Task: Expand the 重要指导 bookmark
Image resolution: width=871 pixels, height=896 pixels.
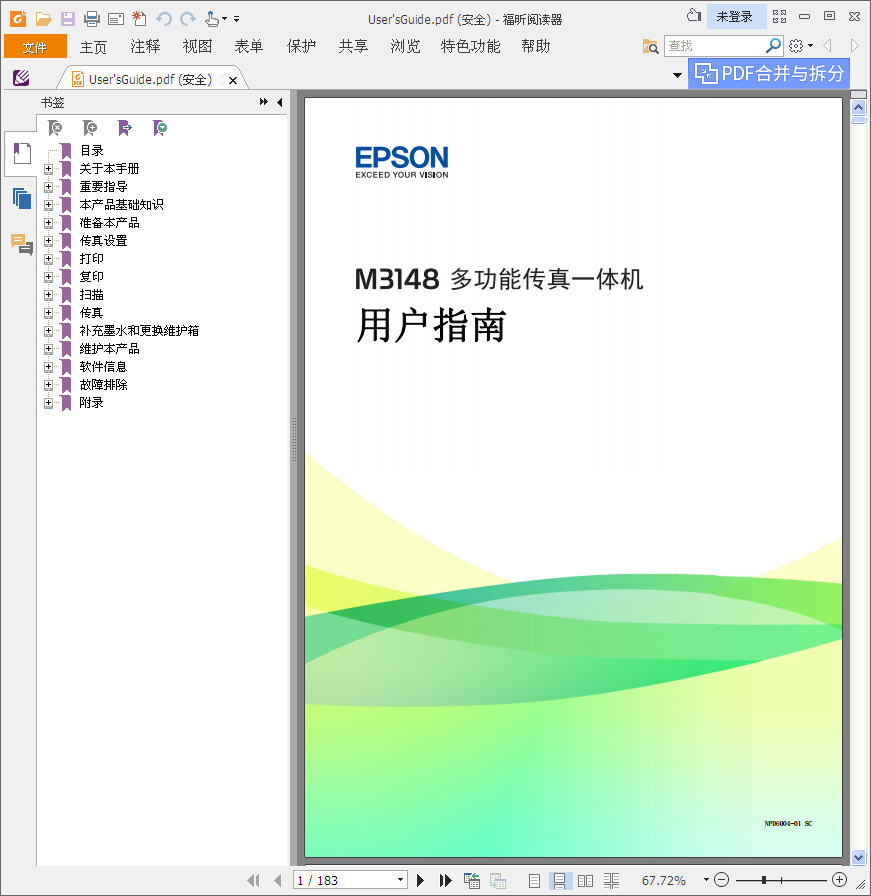Action: coord(49,187)
